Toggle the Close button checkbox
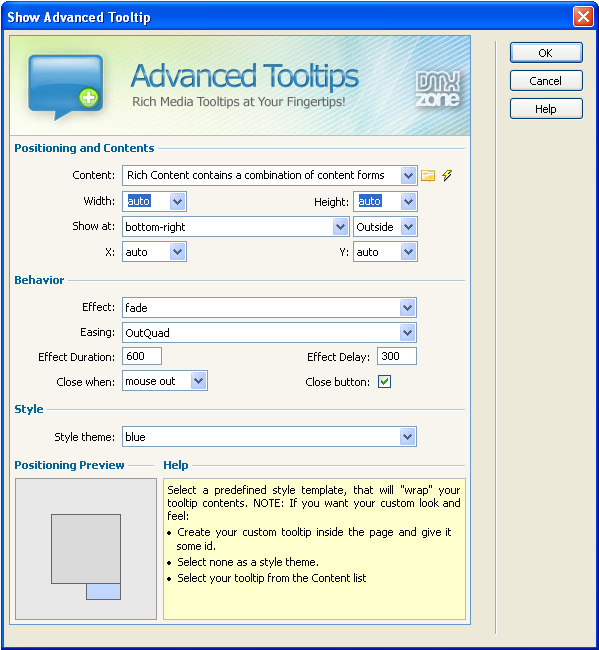 coord(384,381)
